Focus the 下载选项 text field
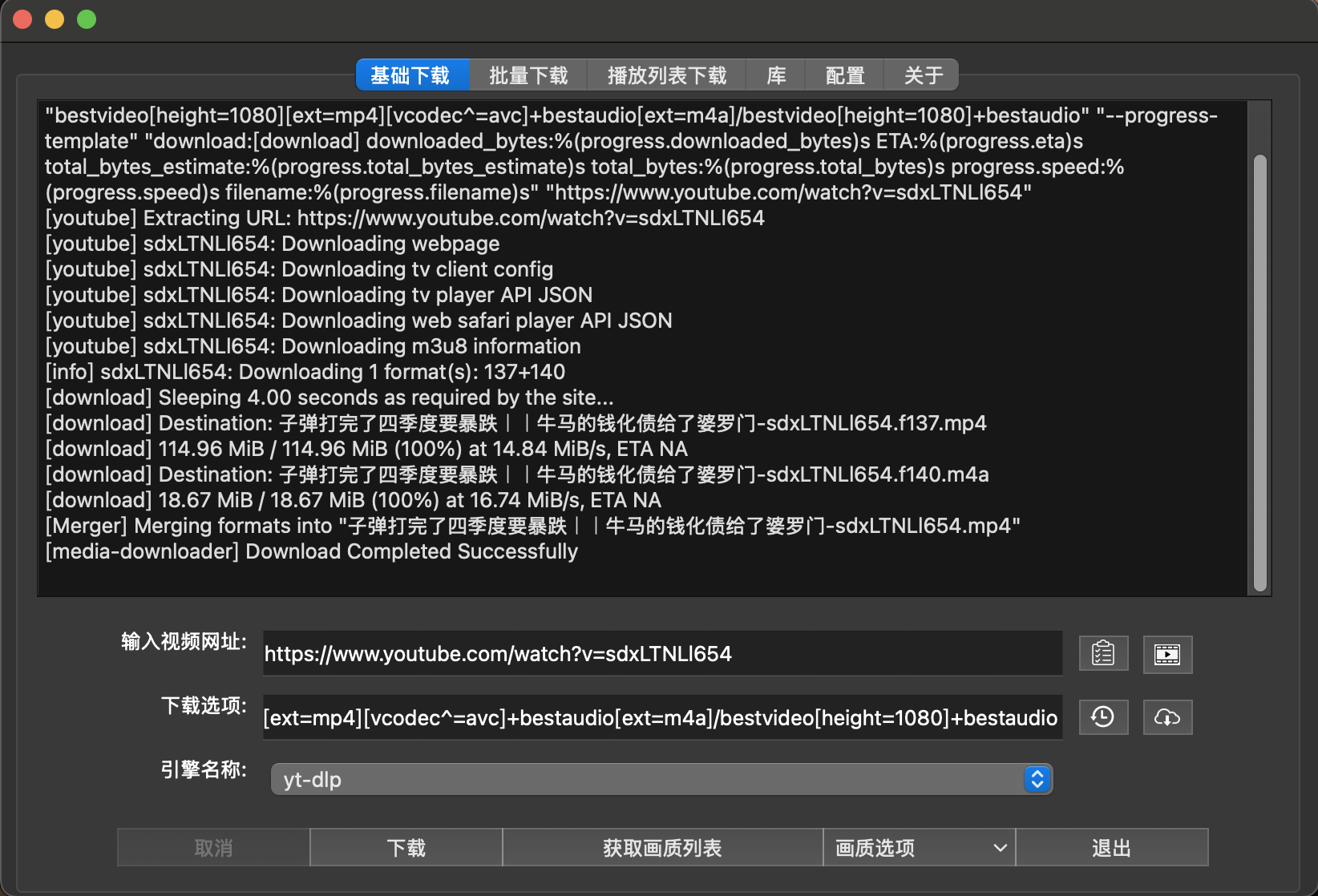This screenshot has height=896, width=1318. pos(662,717)
